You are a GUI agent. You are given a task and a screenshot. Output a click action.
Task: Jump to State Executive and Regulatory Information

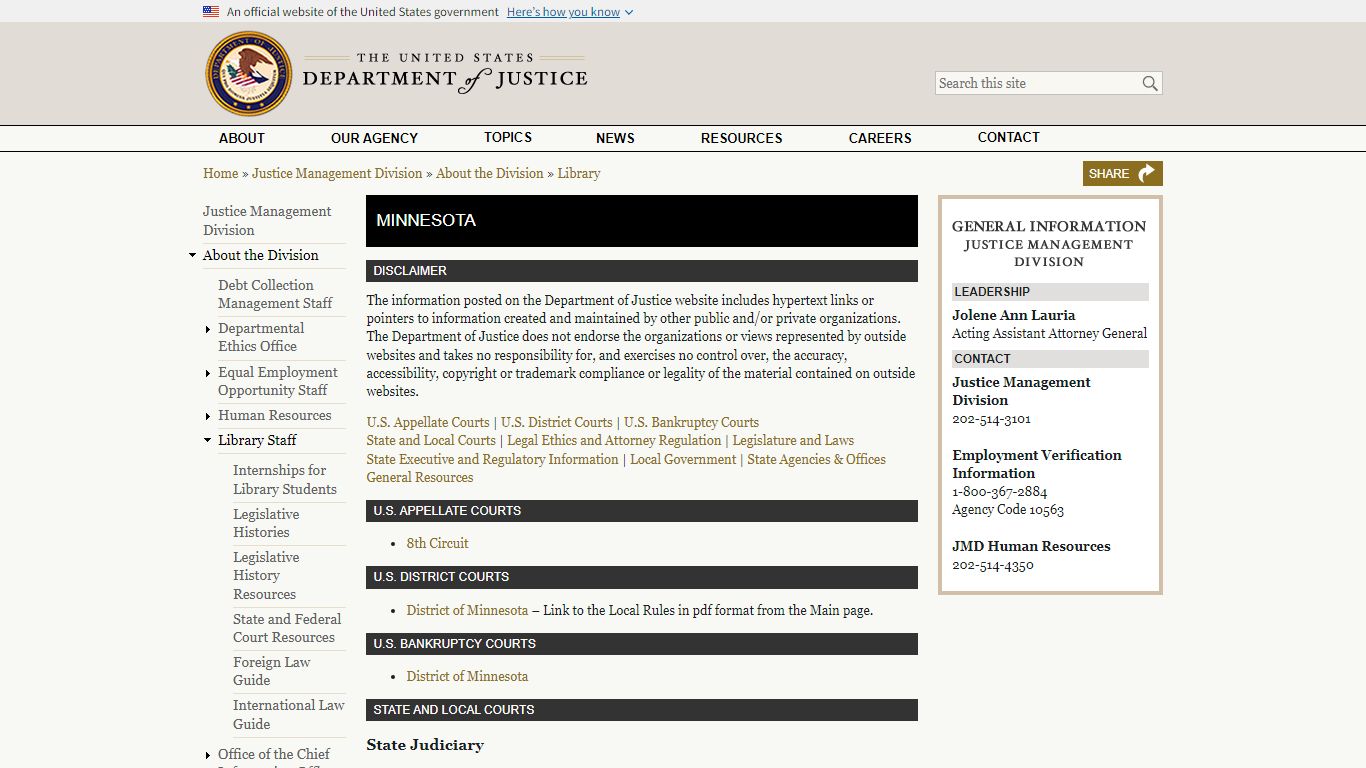click(492, 459)
